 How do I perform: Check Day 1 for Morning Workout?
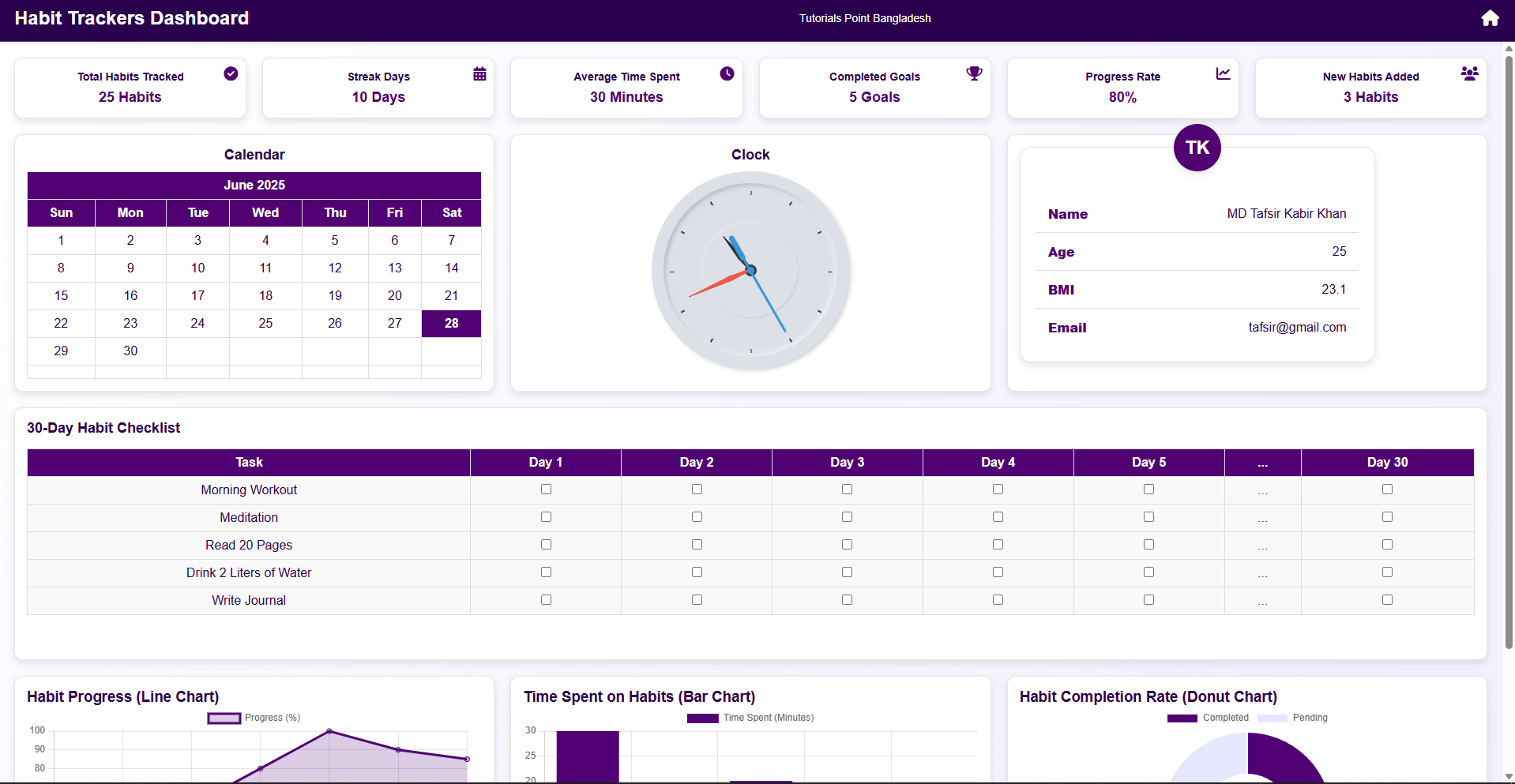point(545,490)
